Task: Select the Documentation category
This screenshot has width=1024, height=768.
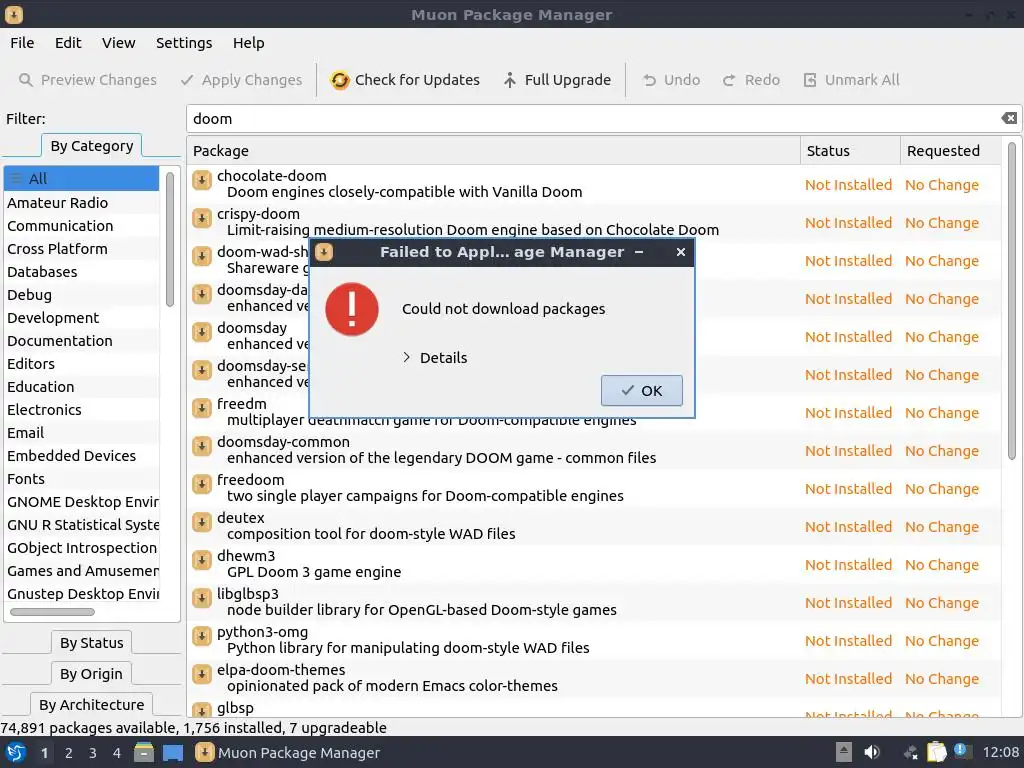Action: tap(82, 340)
